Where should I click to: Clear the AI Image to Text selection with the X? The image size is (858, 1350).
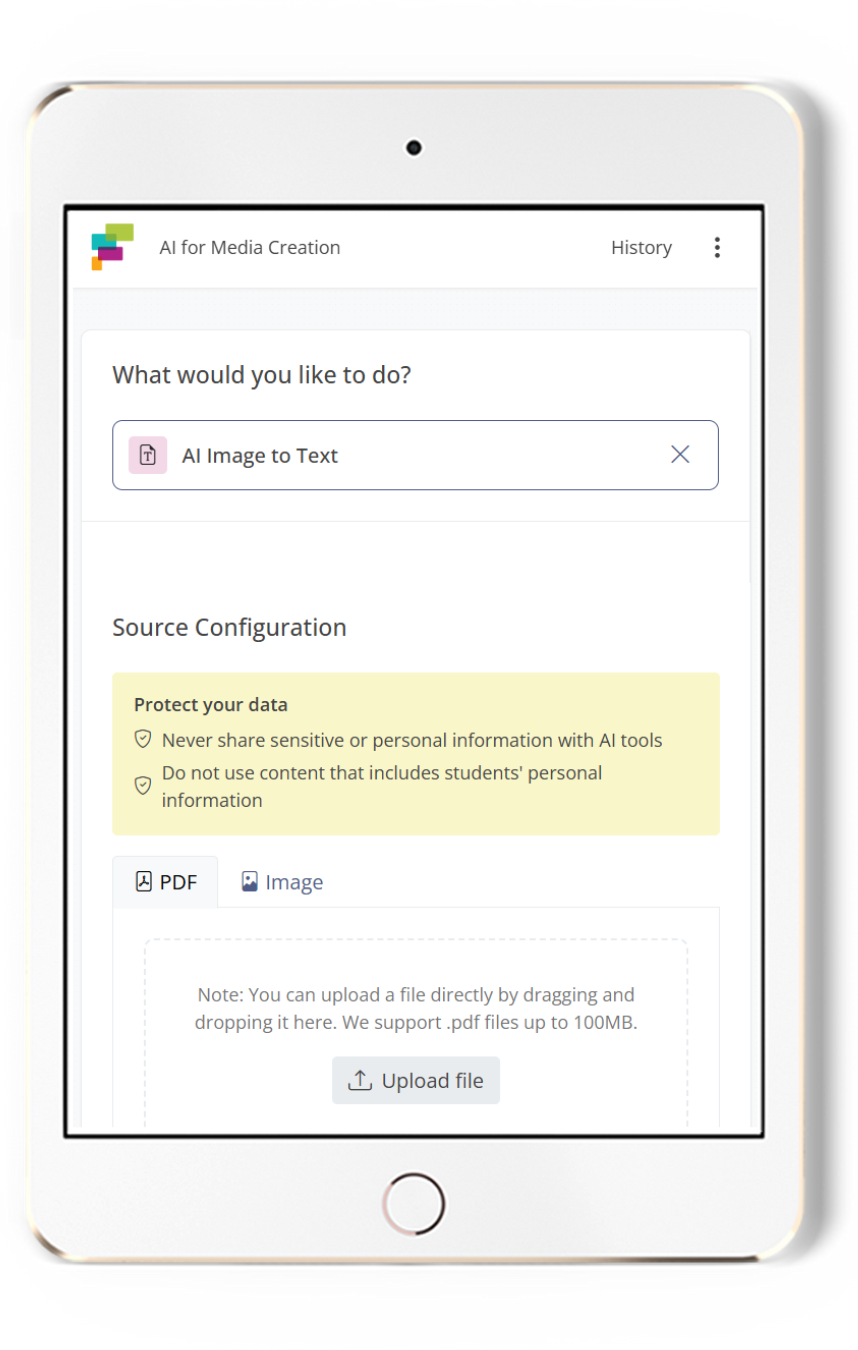pos(681,454)
